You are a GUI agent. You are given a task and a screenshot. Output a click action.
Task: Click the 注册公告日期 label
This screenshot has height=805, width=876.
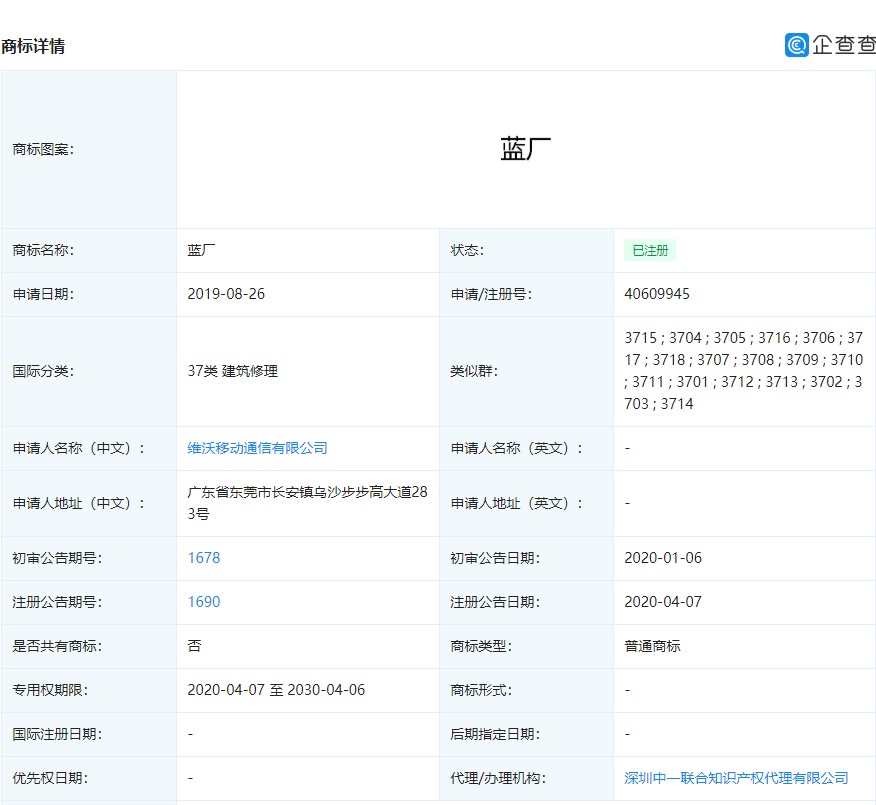[x=495, y=602]
